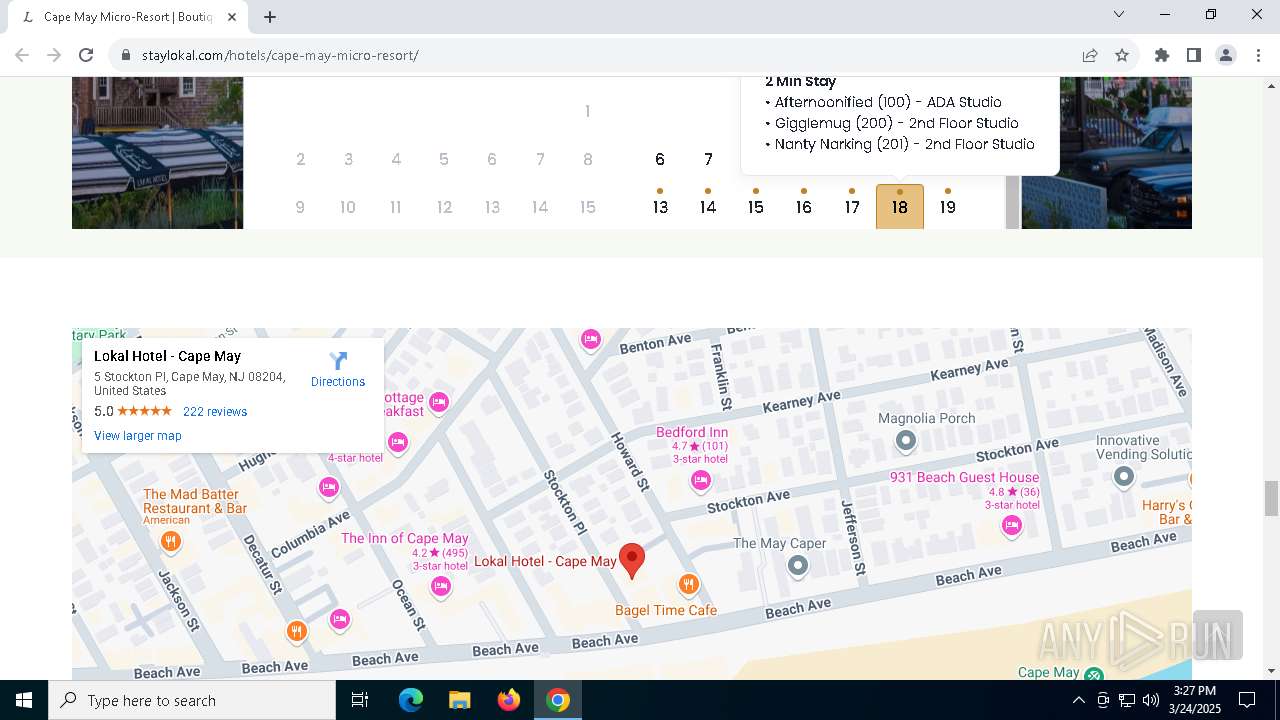Click the taskbar search box
The image size is (1280, 720).
192,700
